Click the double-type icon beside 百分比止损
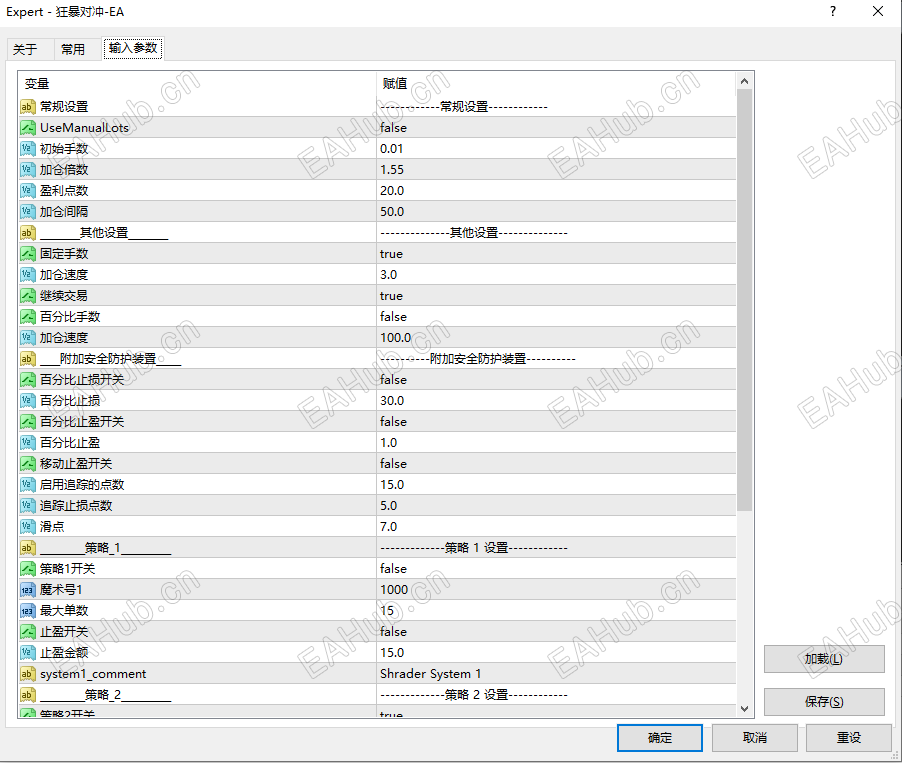This screenshot has width=902, height=763. [x=28, y=400]
